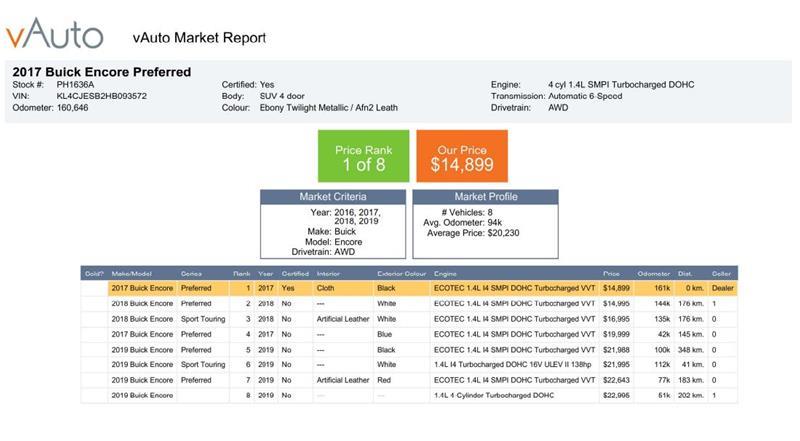Select highlighted row 2017 Buick Encore rank 1
The image size is (800, 441).
[x=409, y=288]
